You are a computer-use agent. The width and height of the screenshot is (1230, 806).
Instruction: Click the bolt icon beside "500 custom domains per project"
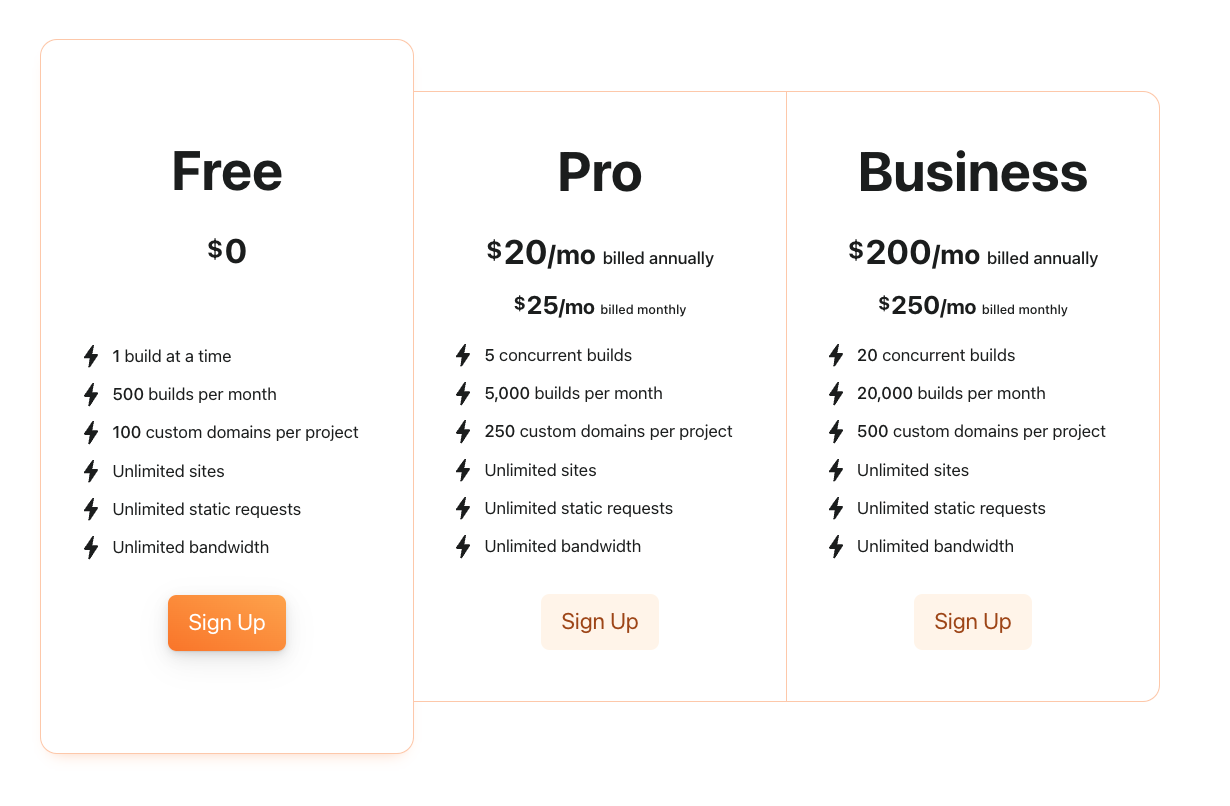coord(835,431)
